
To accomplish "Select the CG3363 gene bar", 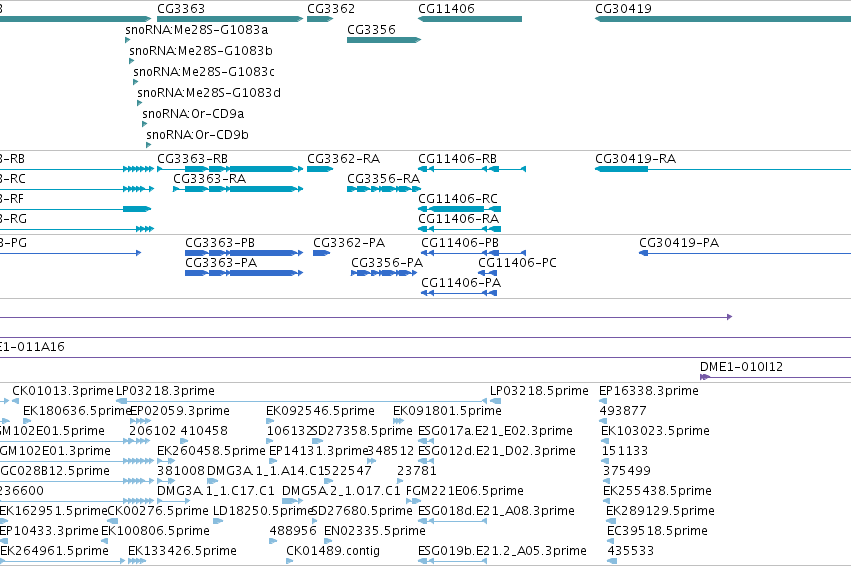I will tap(230, 19).
